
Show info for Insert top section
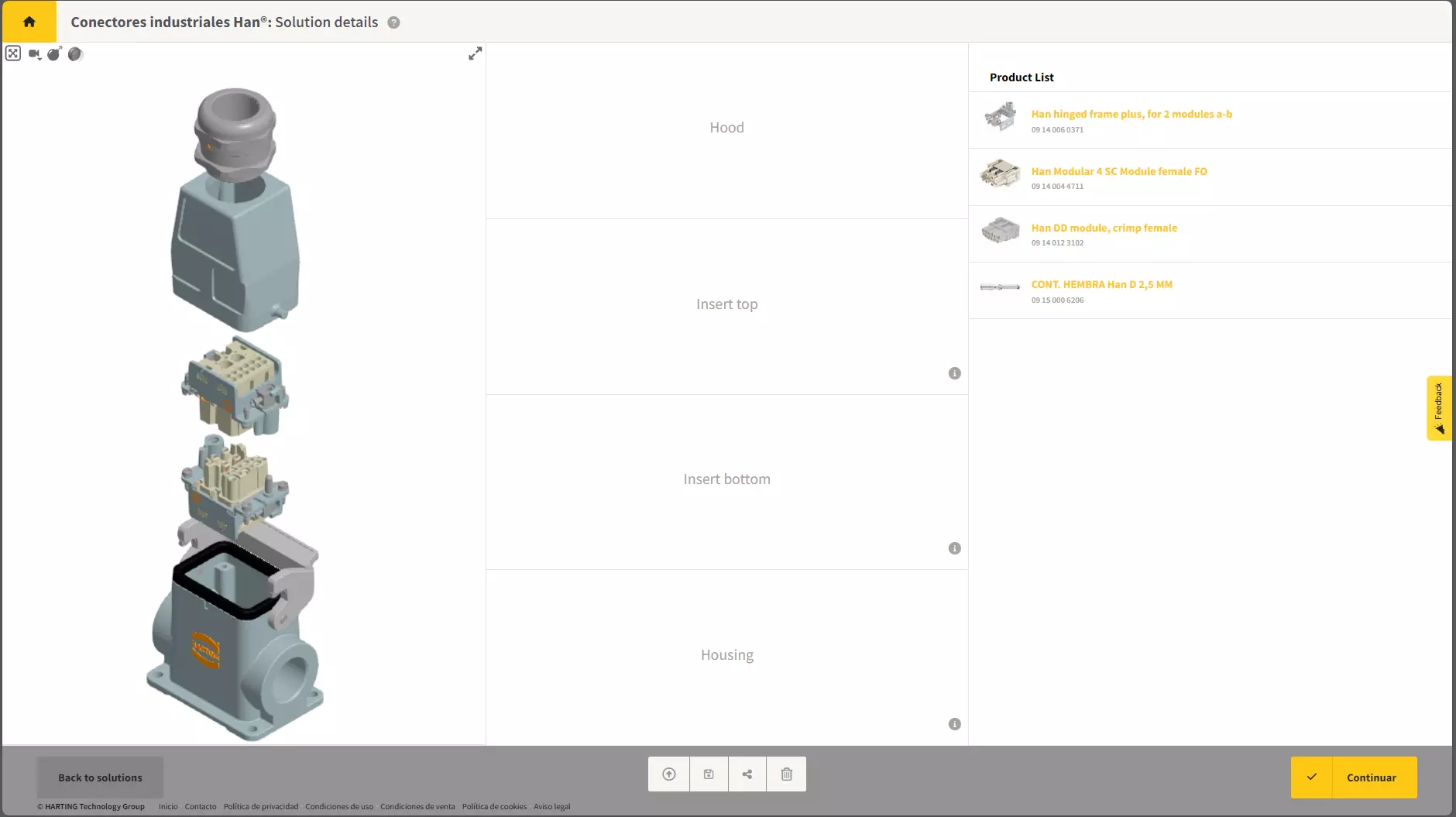(955, 373)
